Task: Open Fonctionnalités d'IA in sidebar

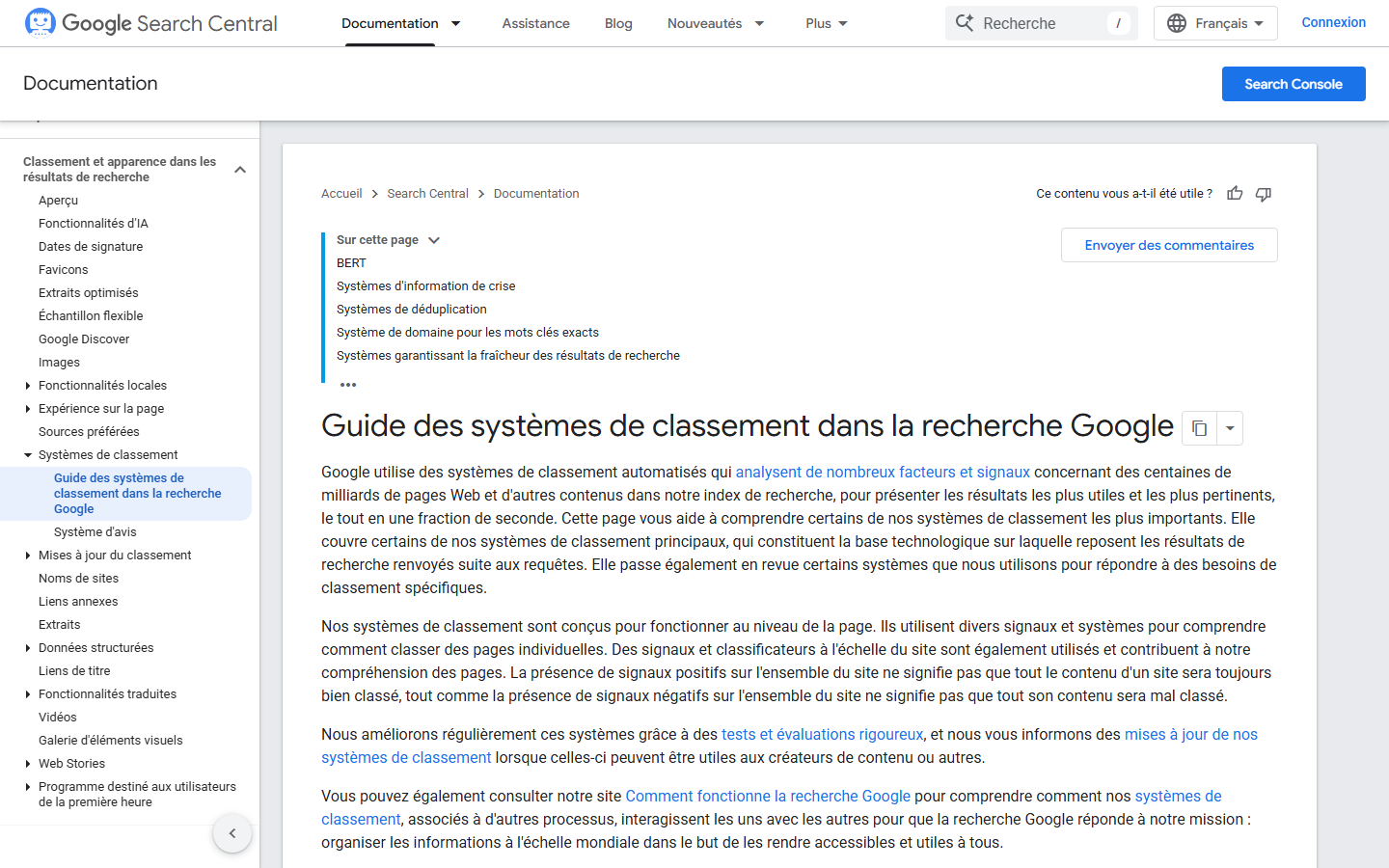Action: [94, 224]
